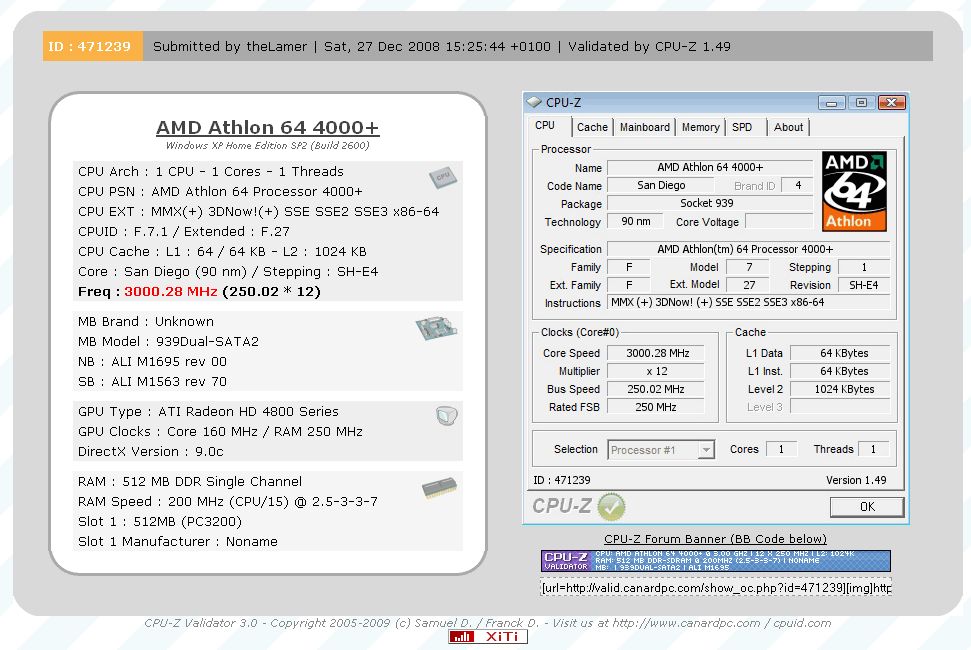Viewport: 971px width, 650px height.
Task: Open the Processor #1 selection dropdown
Action: coord(661,450)
